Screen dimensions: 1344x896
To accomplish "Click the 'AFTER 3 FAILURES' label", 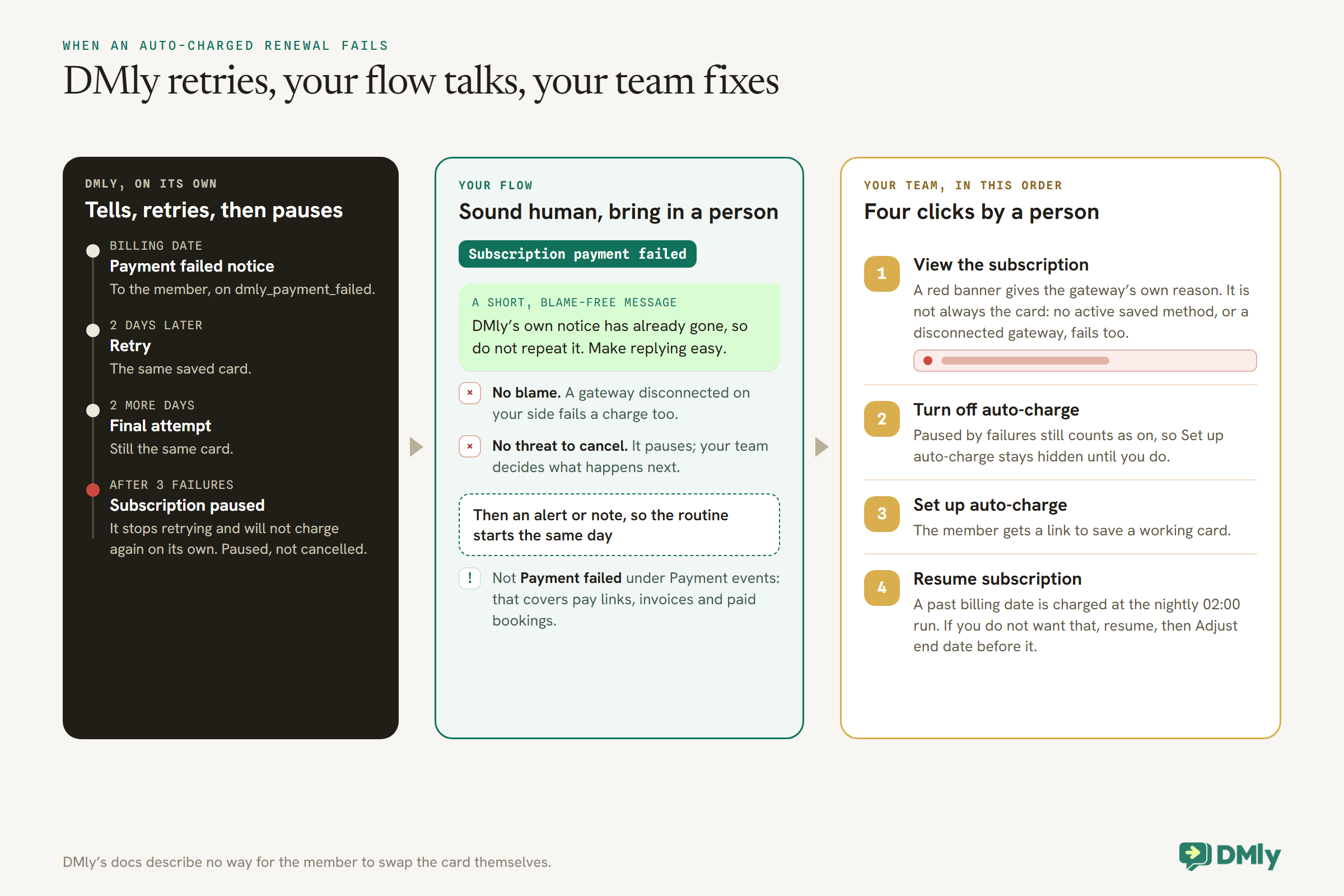I will pos(171,485).
